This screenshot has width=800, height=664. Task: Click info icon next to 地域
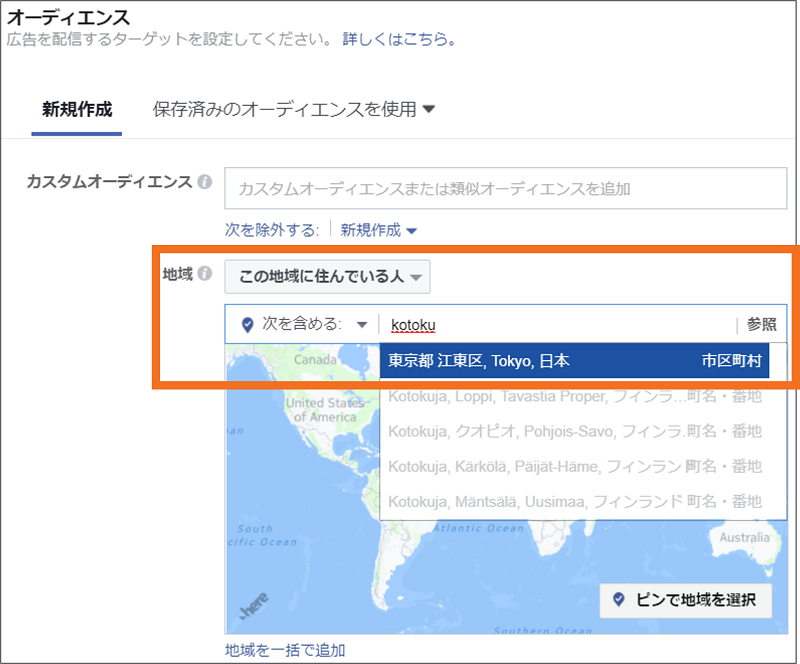205,274
